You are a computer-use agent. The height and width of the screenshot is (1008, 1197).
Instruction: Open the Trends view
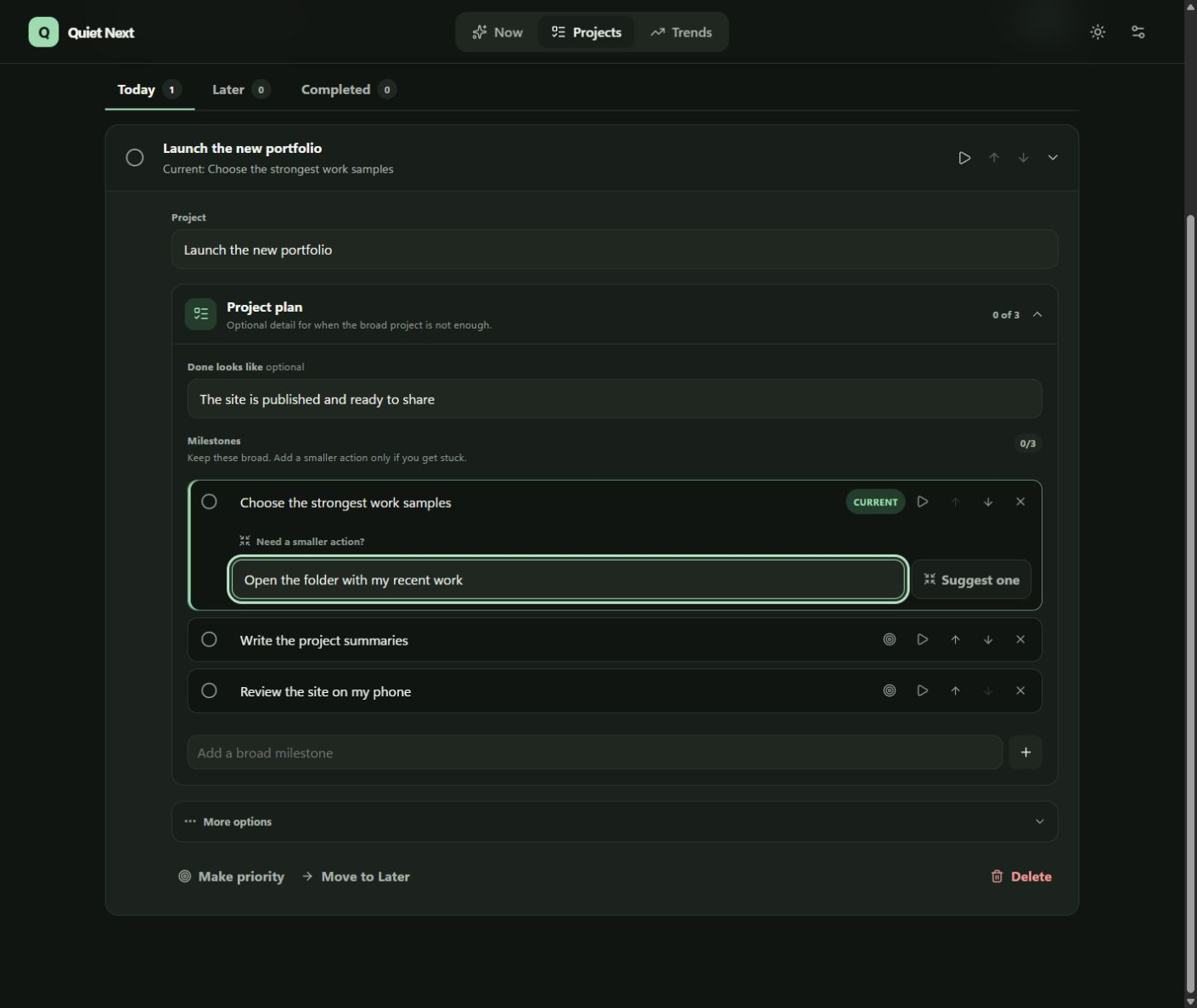tap(681, 32)
